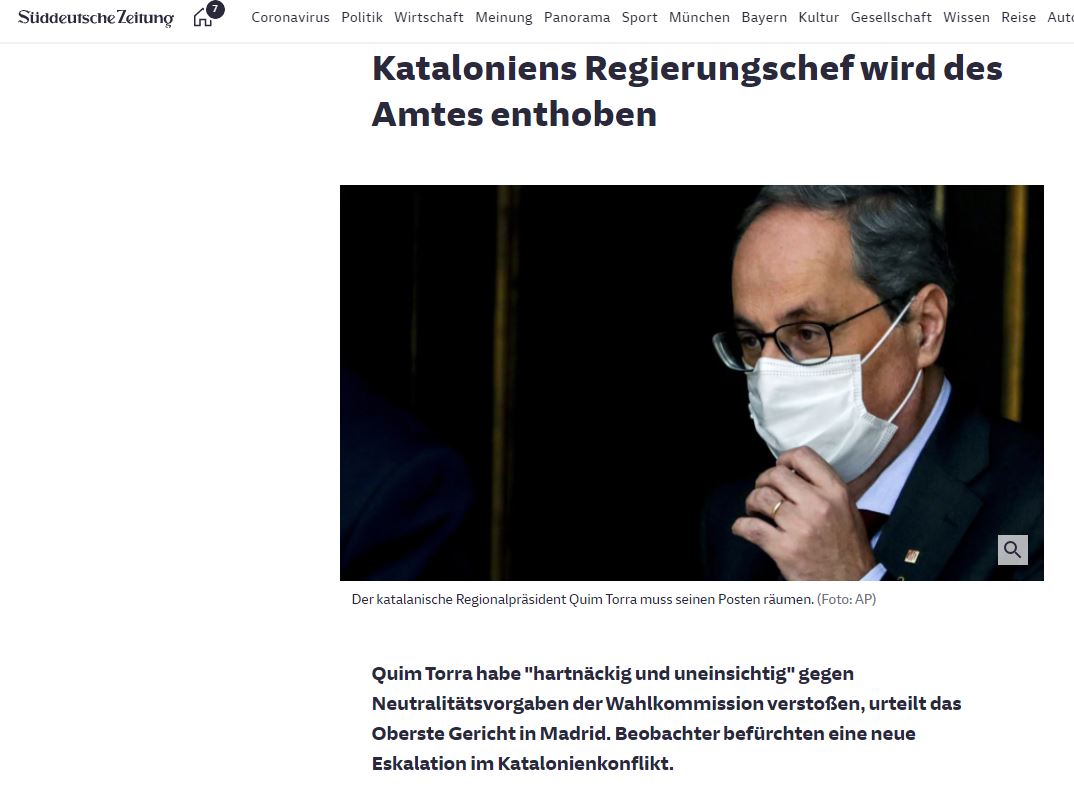Open the Reise section

coord(1019,17)
